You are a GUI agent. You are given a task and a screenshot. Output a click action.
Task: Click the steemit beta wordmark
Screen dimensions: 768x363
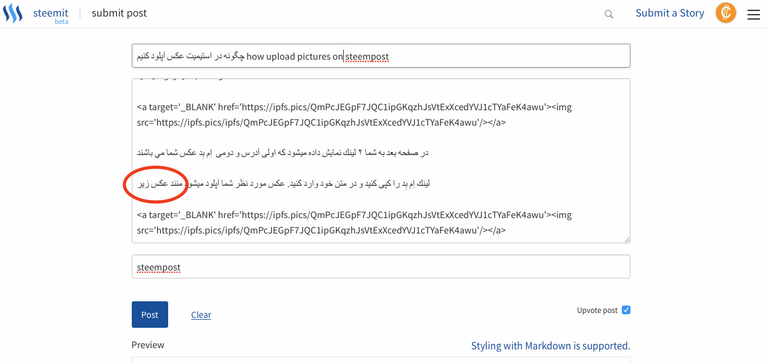coord(50,15)
